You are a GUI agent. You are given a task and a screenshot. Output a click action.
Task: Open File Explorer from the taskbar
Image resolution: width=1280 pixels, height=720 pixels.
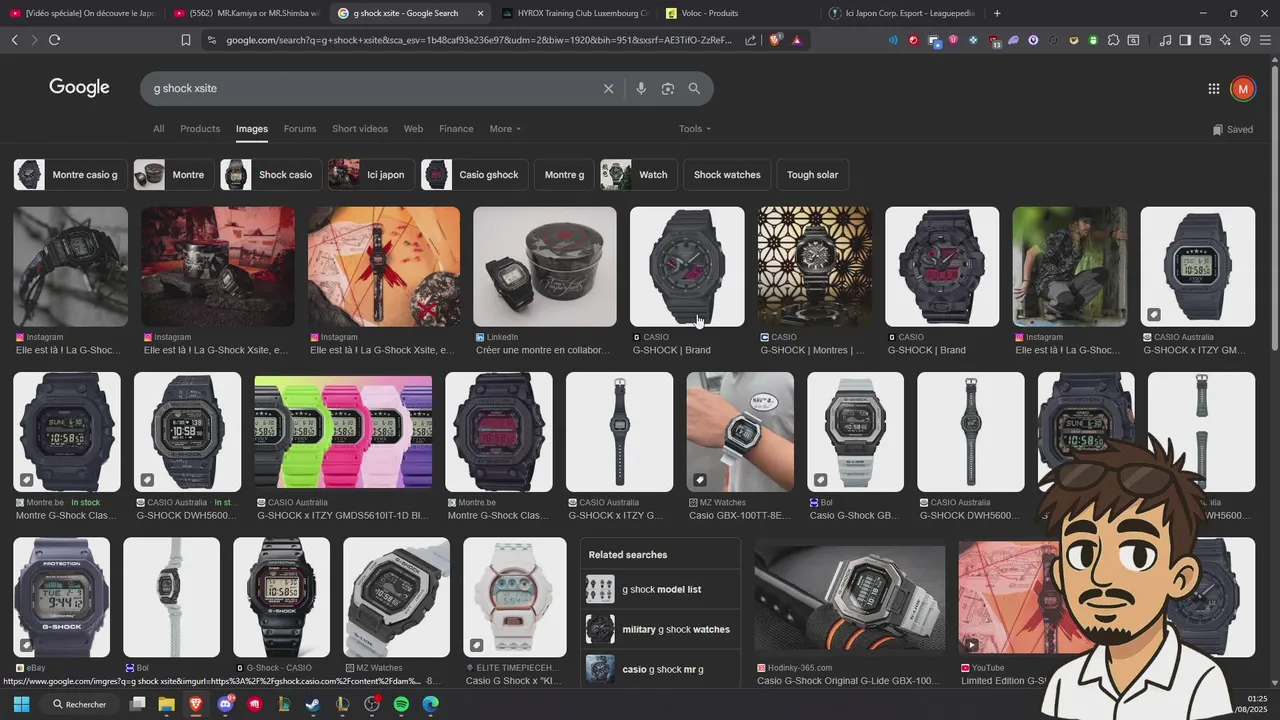point(166,704)
